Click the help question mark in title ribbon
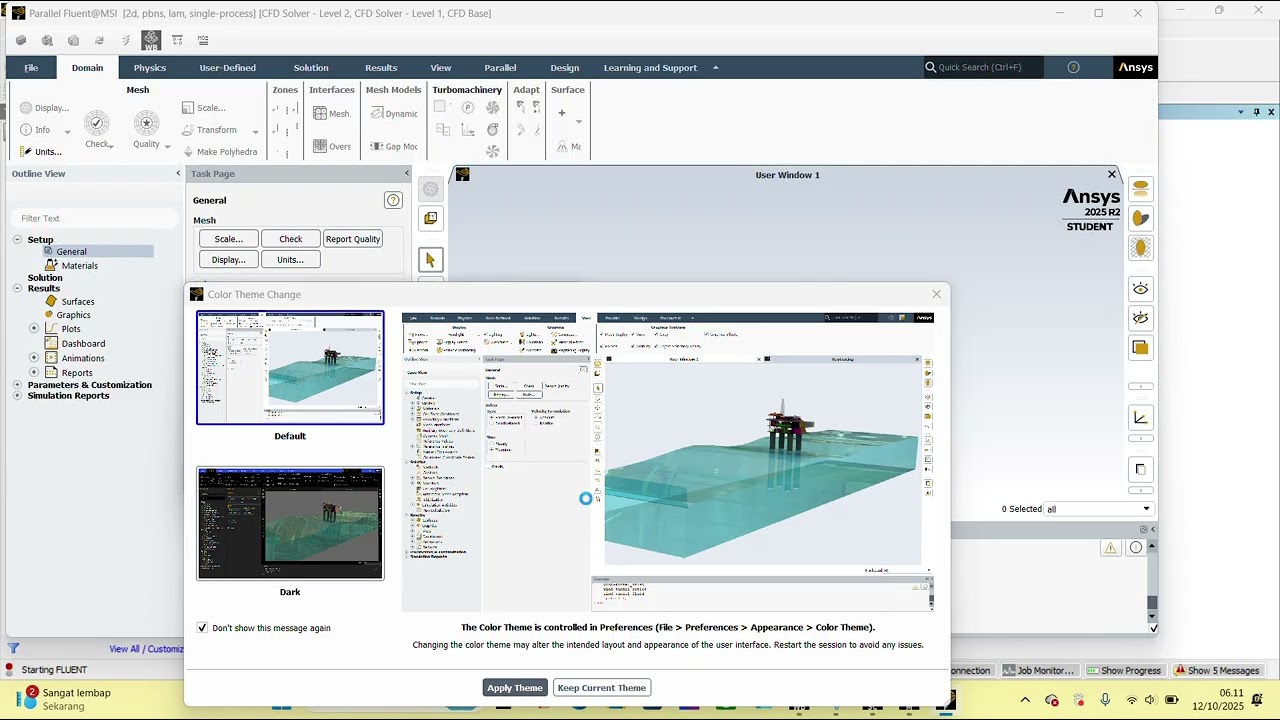This screenshot has width=1280, height=720. click(x=1073, y=67)
